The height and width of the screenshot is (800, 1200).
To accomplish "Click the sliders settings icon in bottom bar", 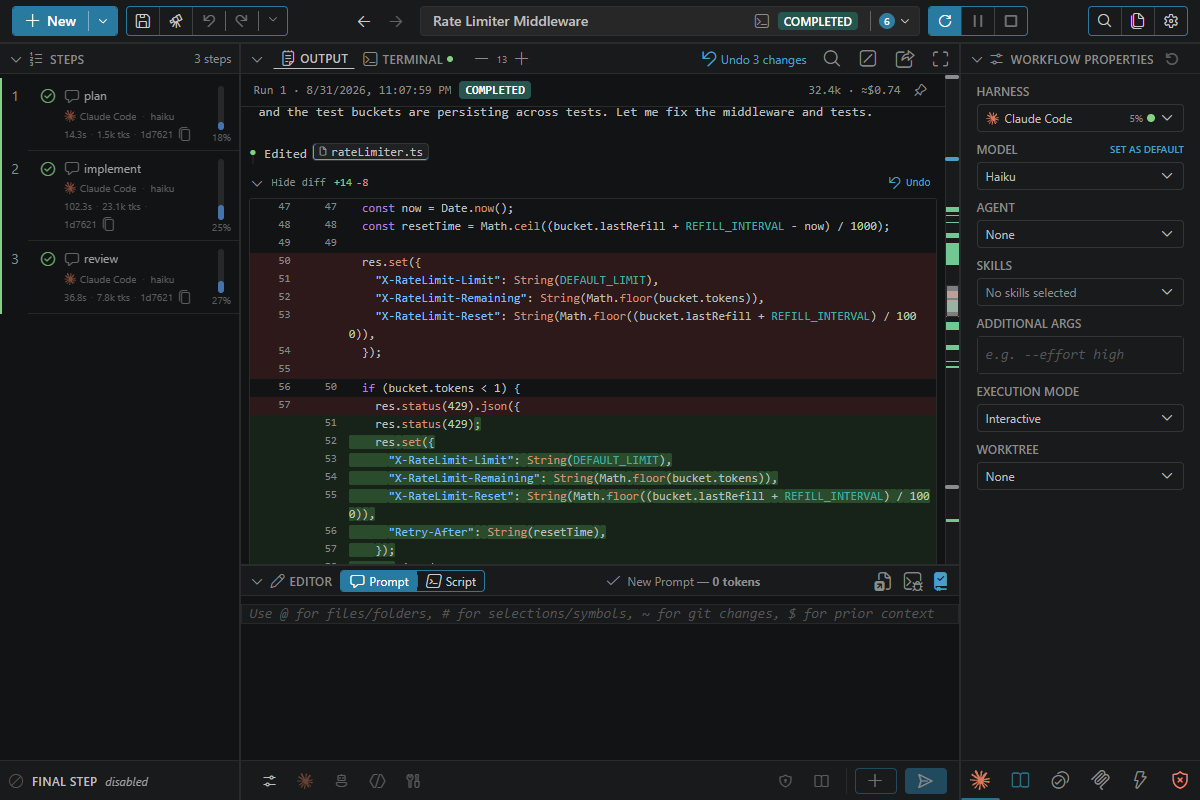I will click(270, 781).
